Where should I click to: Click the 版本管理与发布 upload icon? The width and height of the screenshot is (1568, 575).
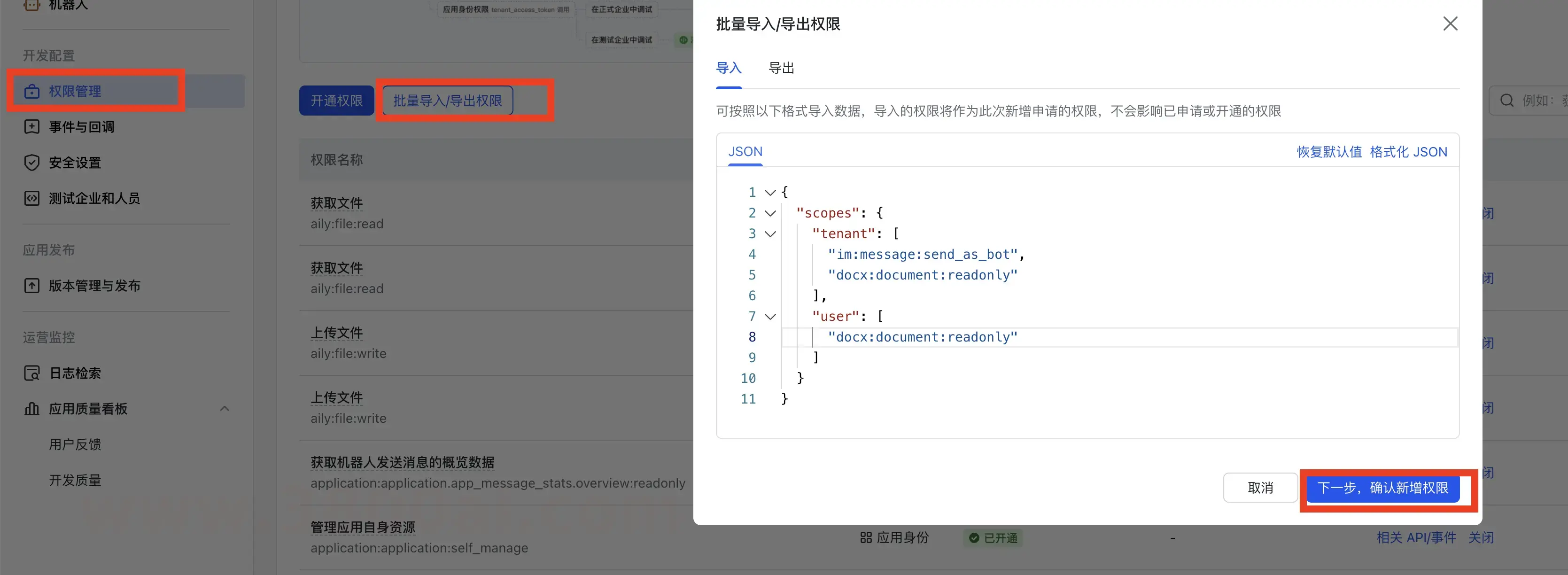(x=31, y=285)
